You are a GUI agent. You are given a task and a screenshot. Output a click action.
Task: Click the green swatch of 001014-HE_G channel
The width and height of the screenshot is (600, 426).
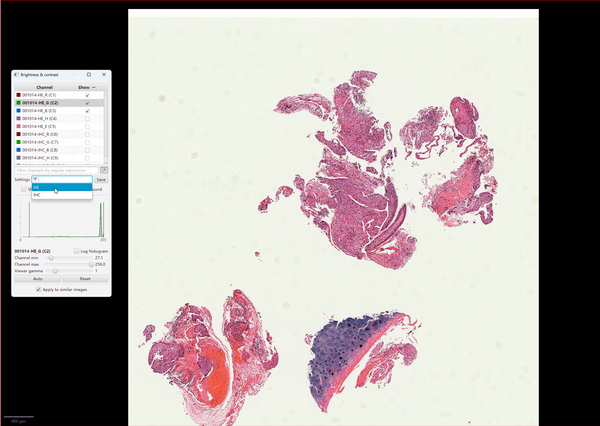tap(18, 103)
